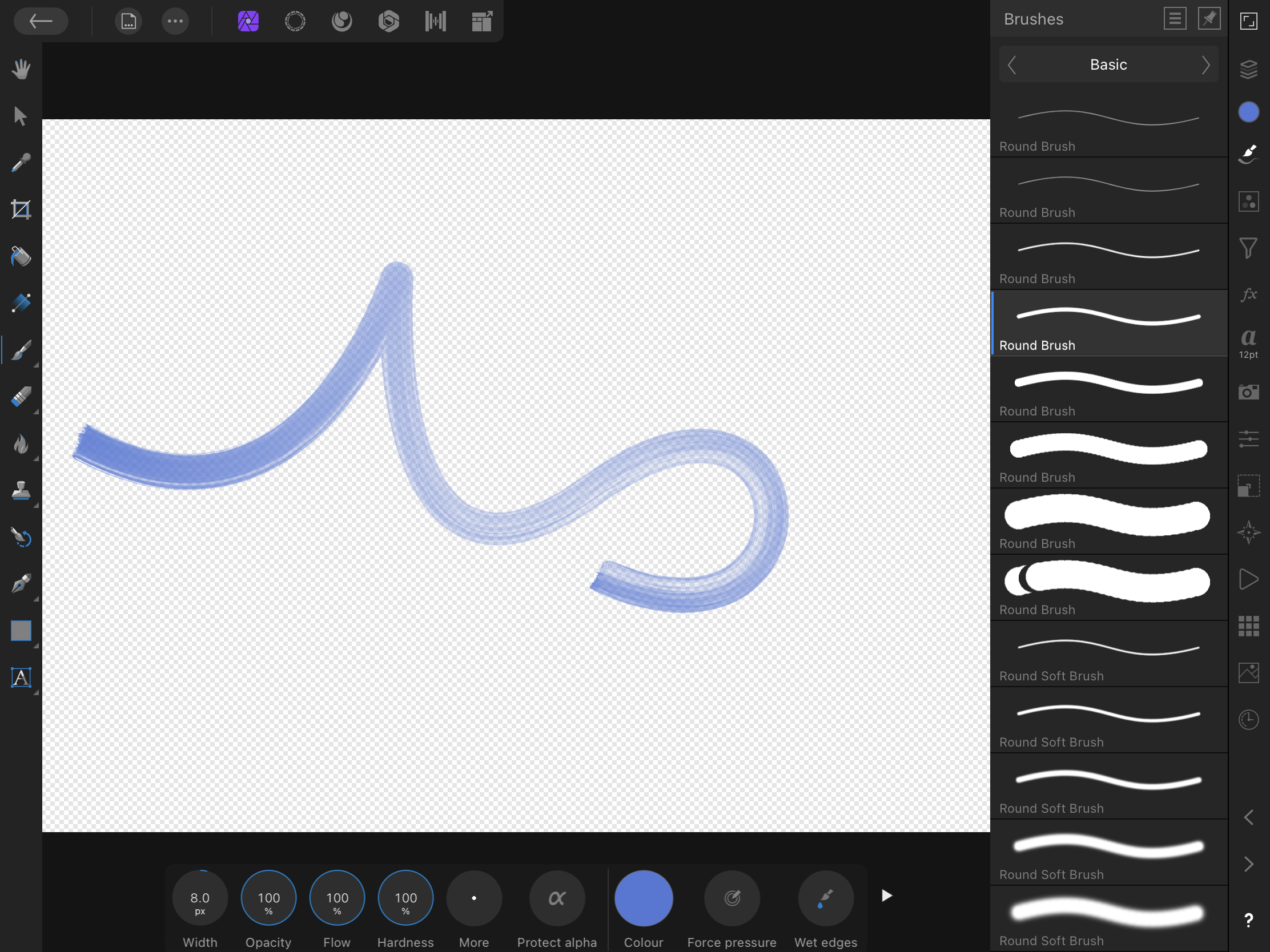Tap the More brush settings button

(x=473, y=898)
